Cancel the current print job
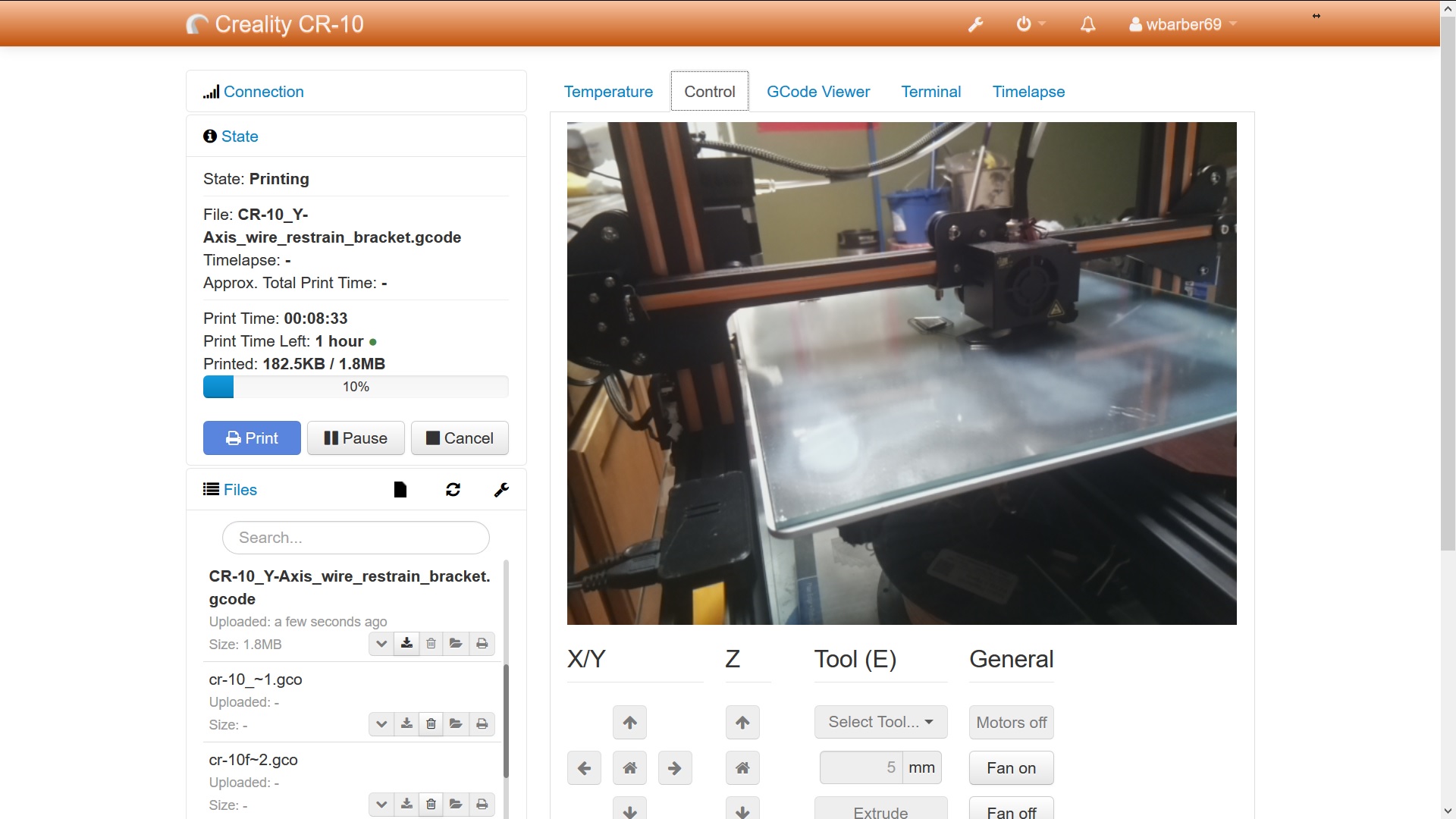 (x=460, y=438)
